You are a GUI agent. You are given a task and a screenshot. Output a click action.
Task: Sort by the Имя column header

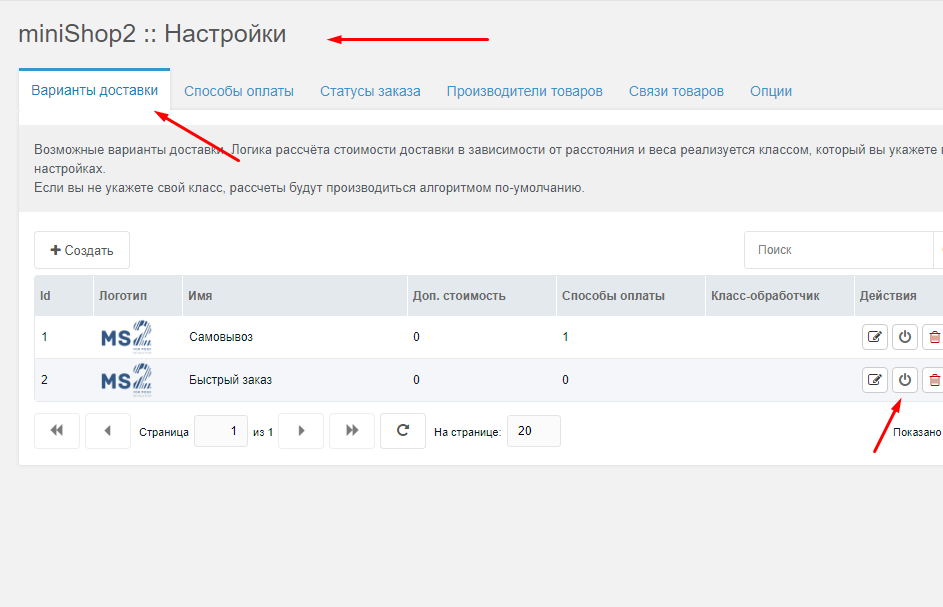[x=295, y=296]
